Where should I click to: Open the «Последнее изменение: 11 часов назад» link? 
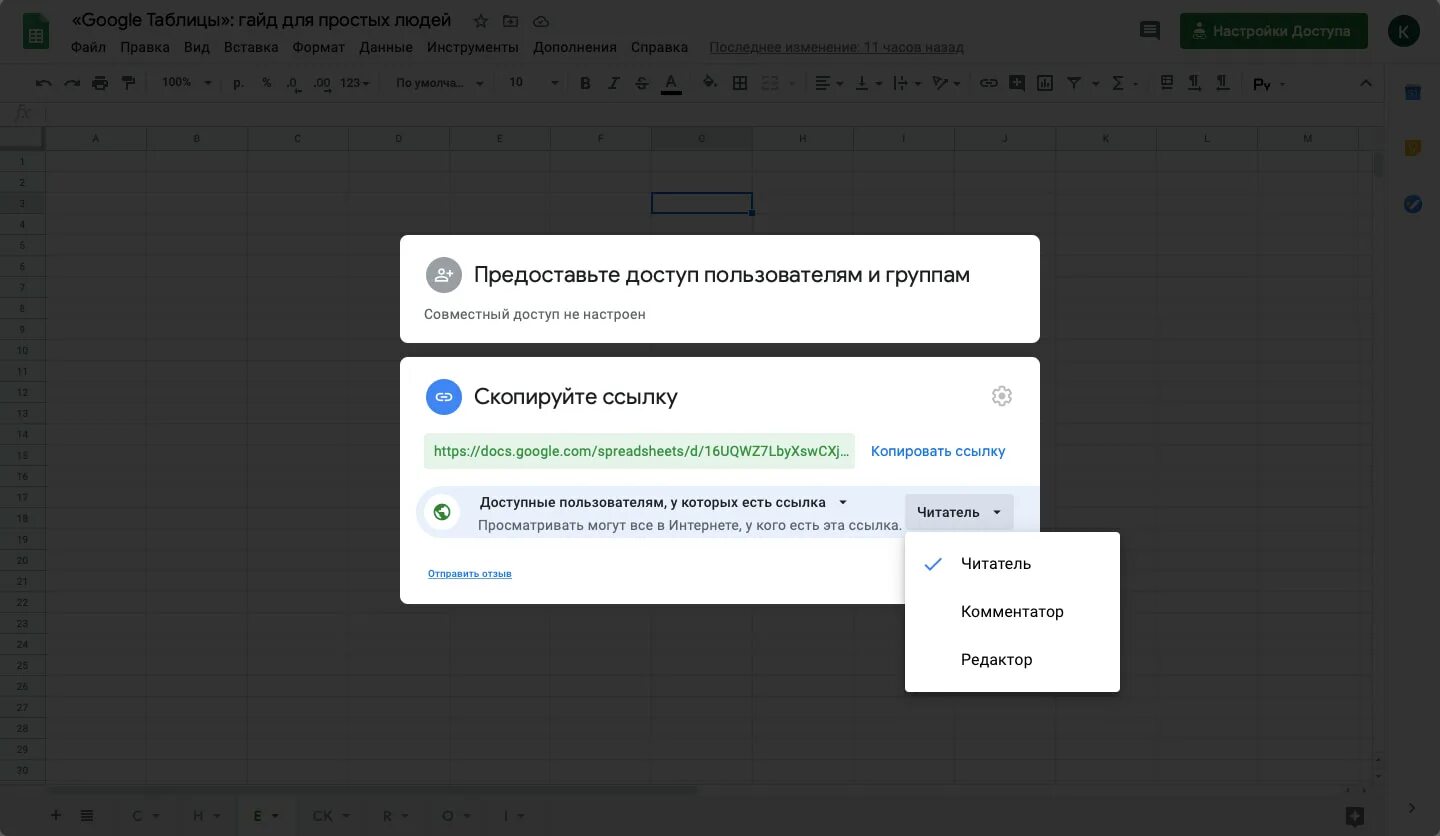[x=837, y=47]
